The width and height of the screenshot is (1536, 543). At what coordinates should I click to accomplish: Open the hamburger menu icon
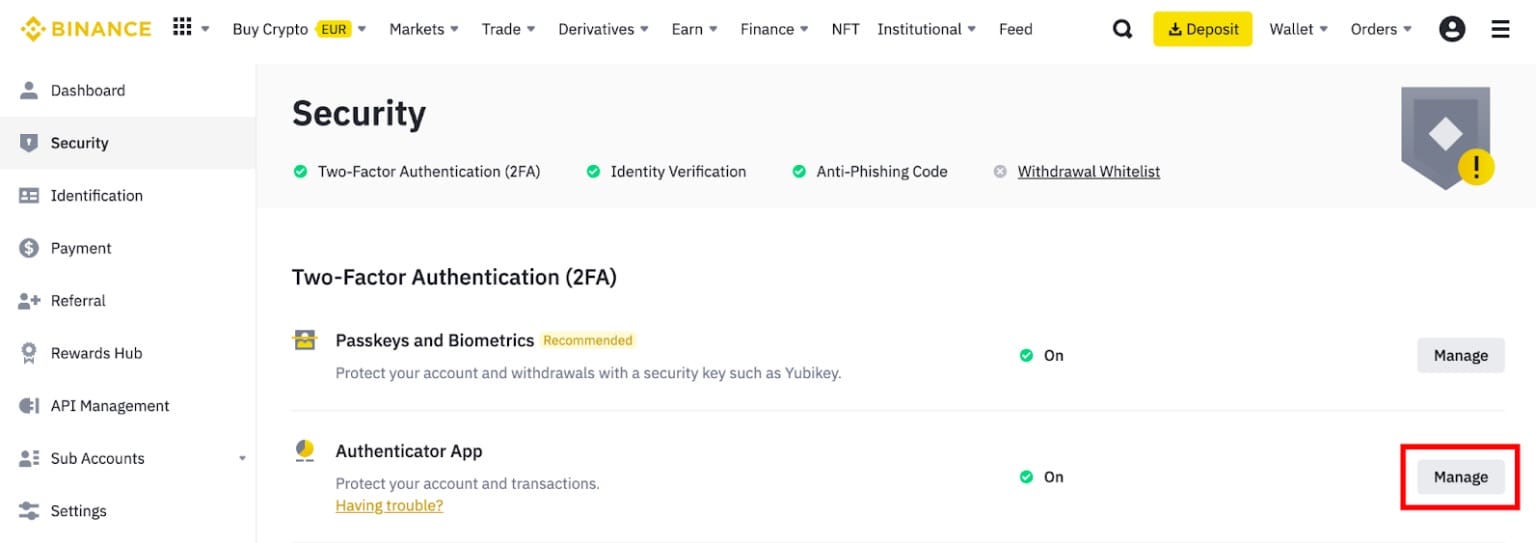1500,29
